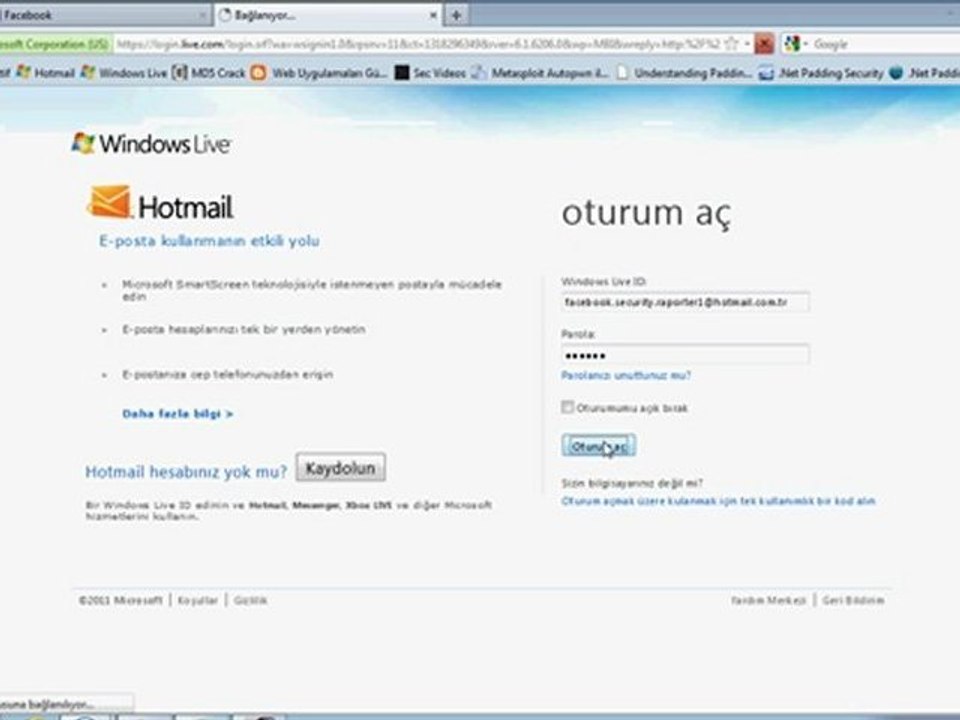Open the Web Uygulamaları Gü... bookmark

pos(320,73)
